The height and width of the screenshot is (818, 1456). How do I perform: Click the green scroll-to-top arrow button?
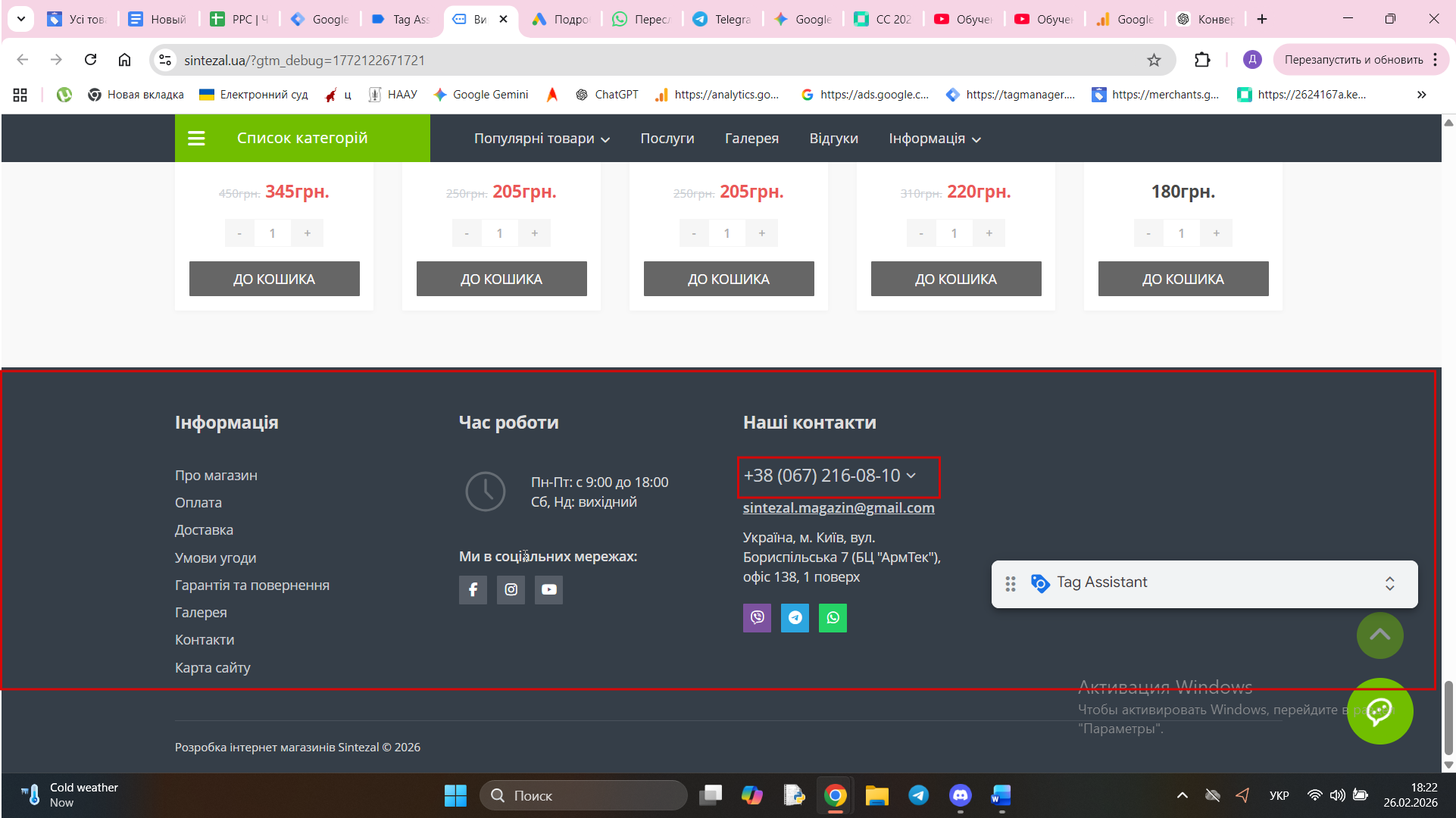click(x=1379, y=635)
